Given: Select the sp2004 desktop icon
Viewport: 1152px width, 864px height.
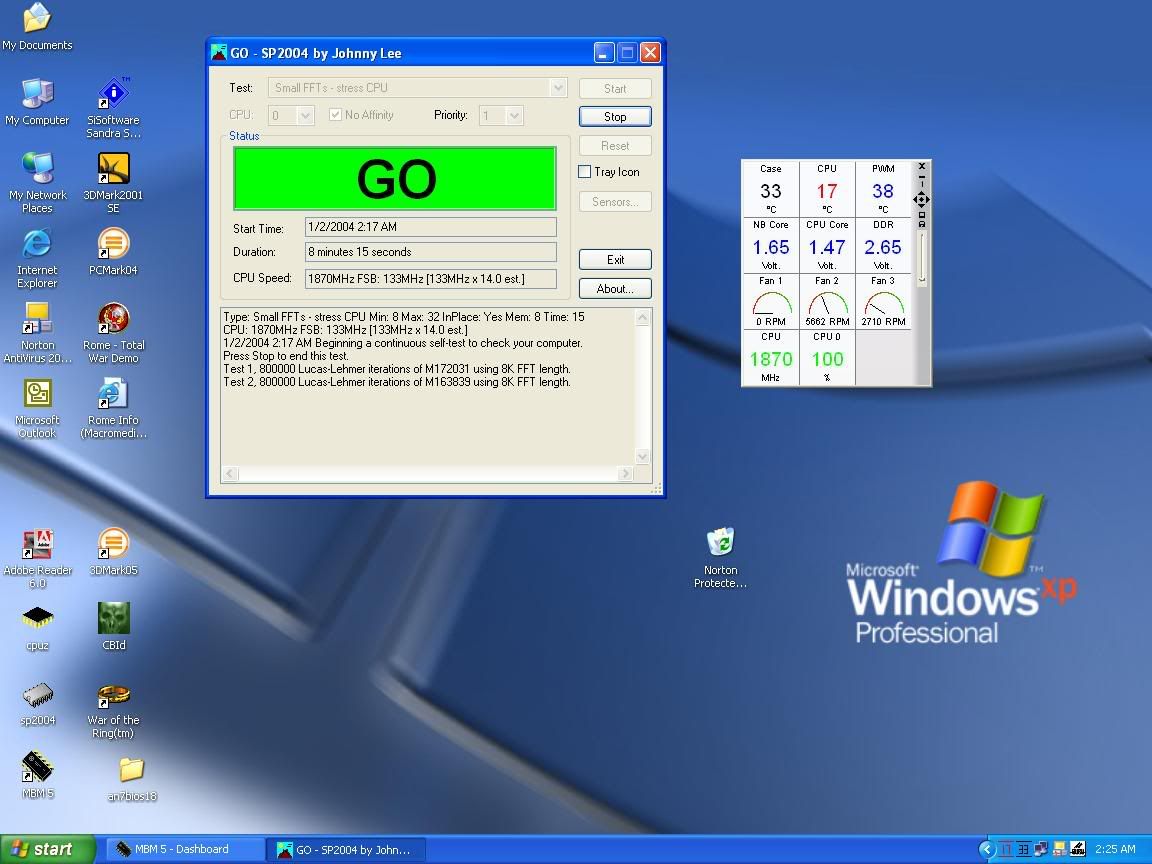Looking at the screenshot, I should 37,695.
